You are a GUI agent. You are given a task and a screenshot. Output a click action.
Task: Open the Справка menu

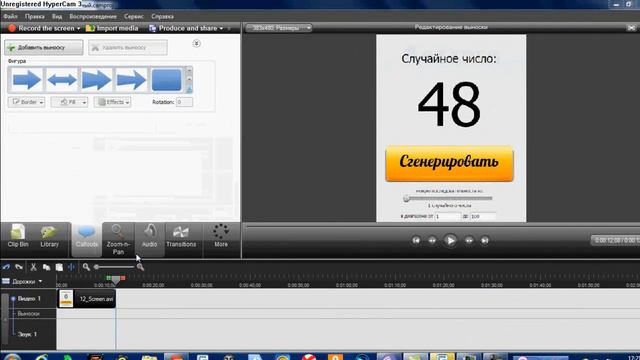(162, 17)
